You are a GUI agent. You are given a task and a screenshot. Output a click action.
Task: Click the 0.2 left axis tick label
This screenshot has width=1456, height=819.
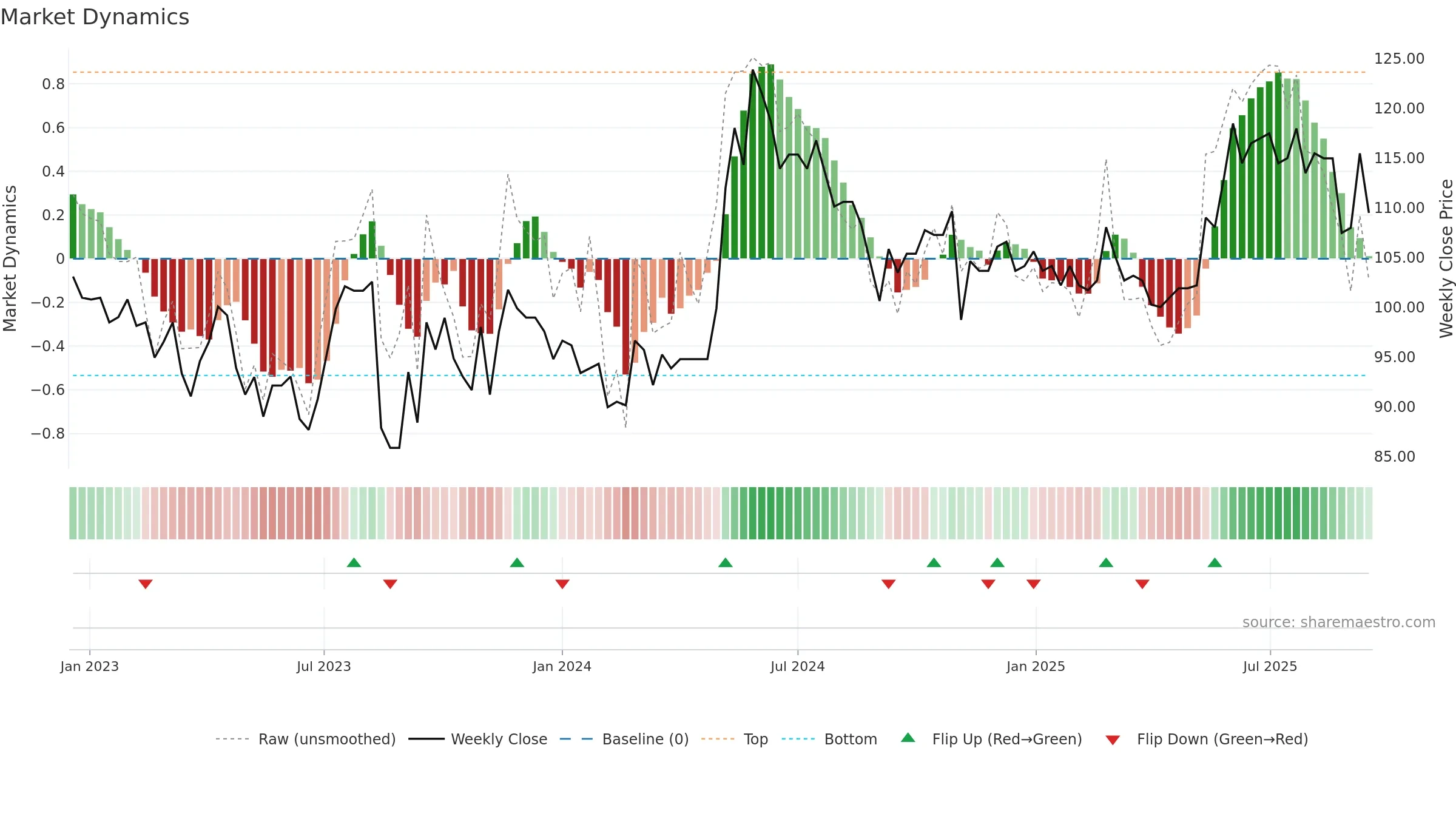click(53, 215)
